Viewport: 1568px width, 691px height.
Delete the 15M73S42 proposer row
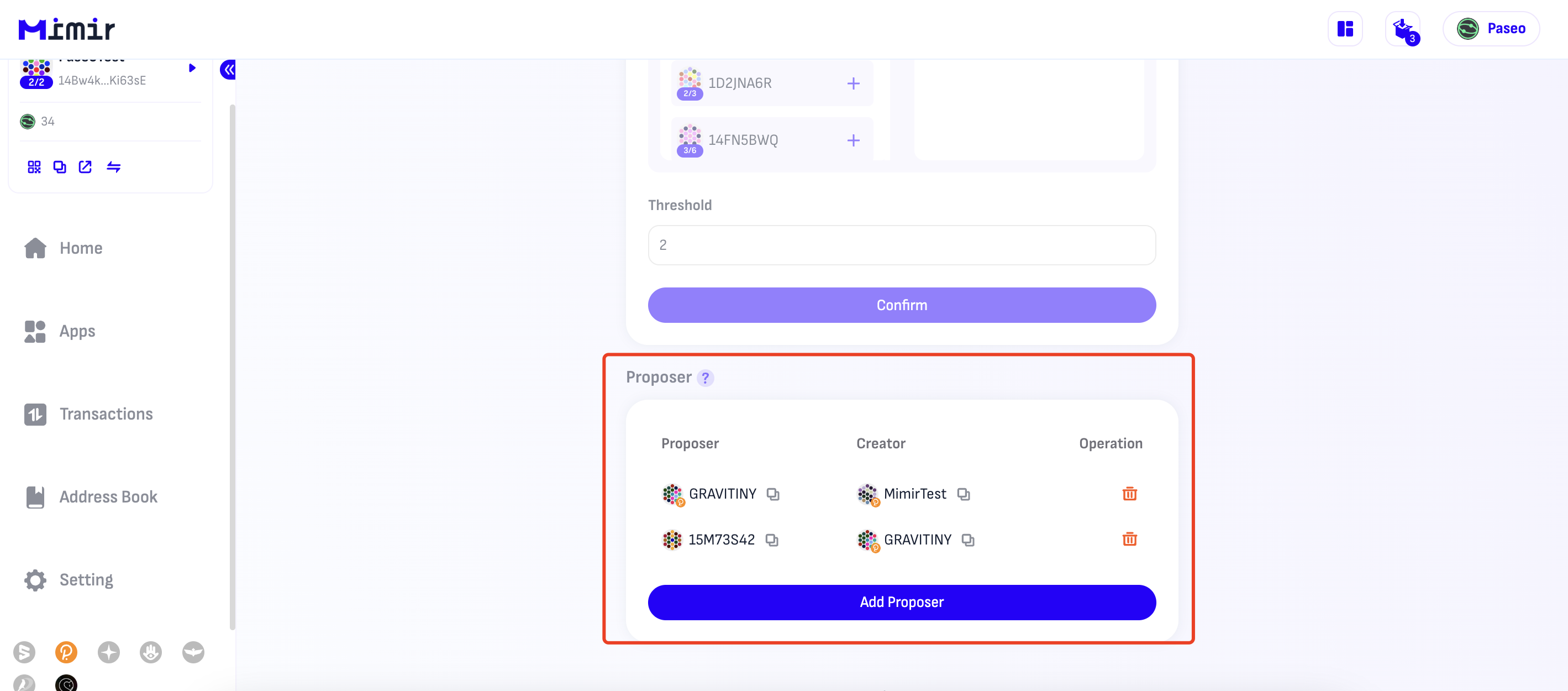1129,540
